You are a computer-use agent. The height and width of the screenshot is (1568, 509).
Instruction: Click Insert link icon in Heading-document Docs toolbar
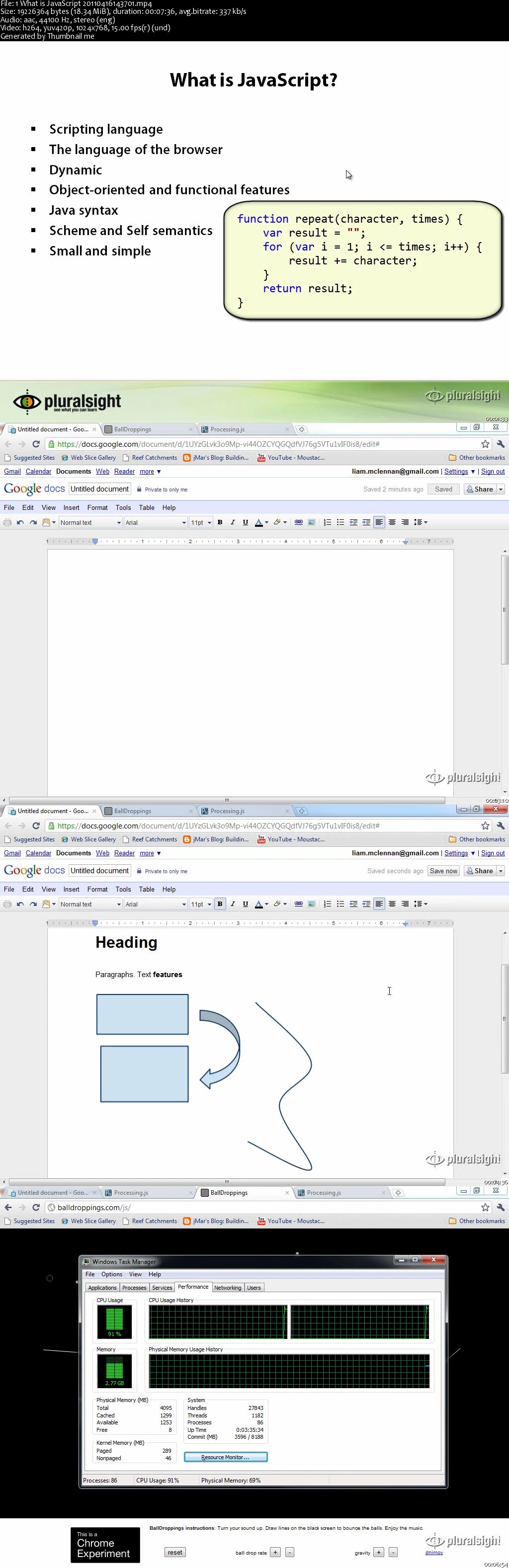coord(298,904)
